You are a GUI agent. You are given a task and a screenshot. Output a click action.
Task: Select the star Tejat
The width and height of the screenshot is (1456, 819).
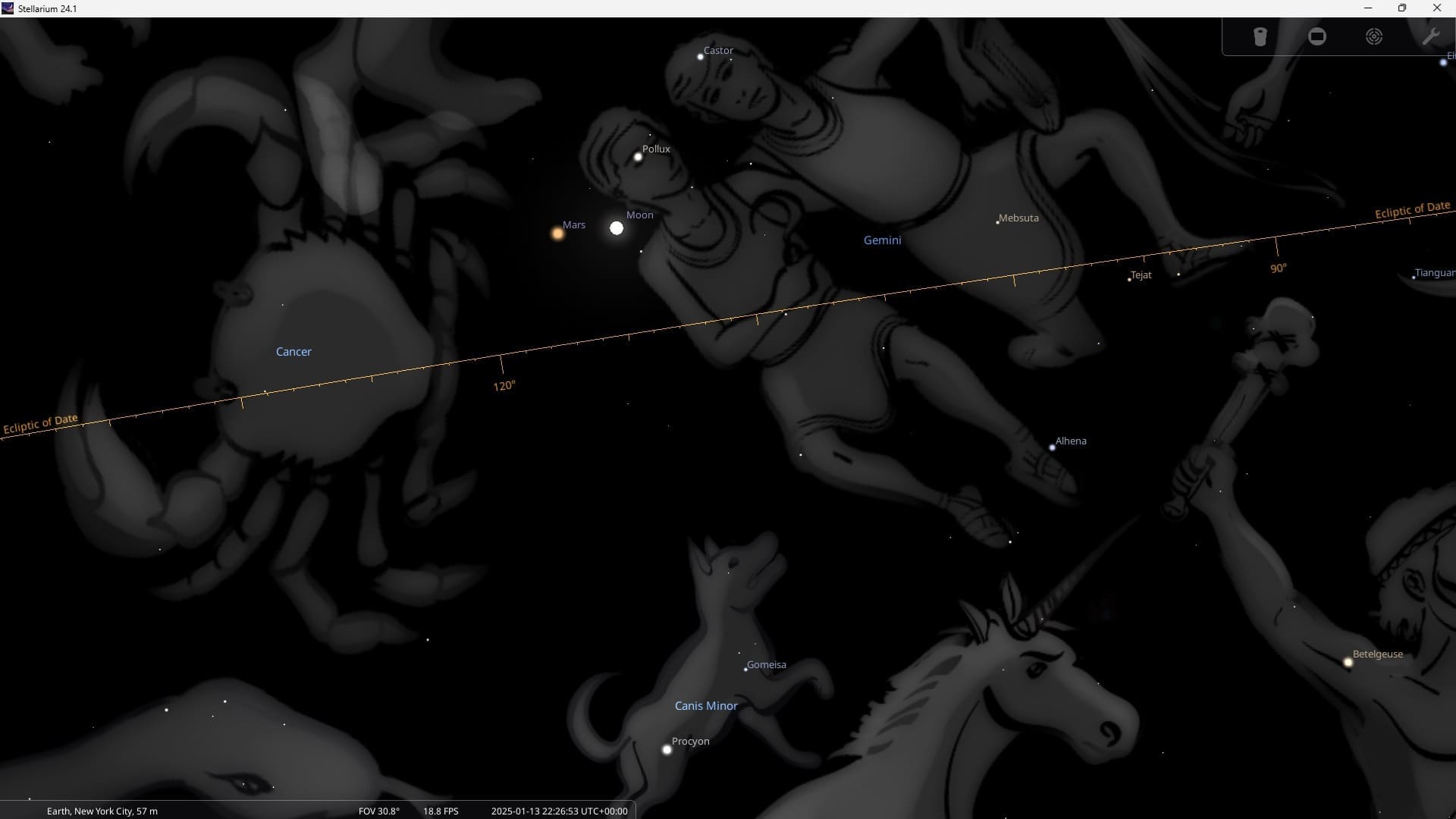click(1129, 280)
